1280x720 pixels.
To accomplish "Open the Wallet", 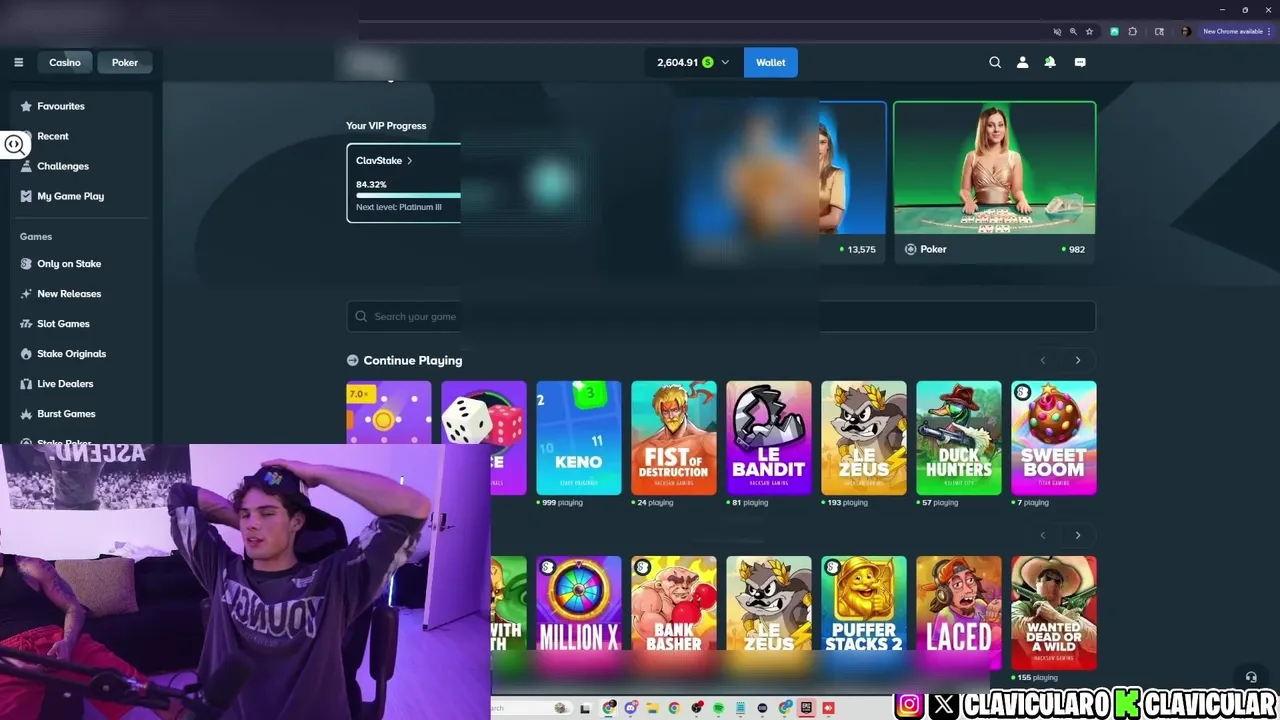I will [x=770, y=62].
